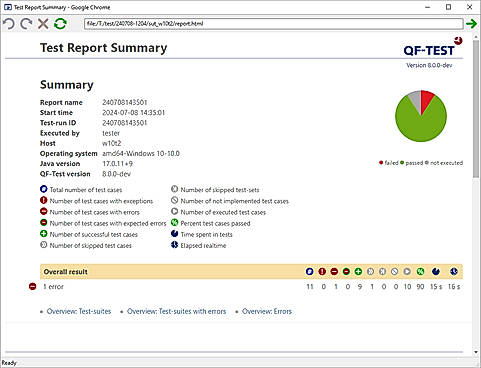Click time spent icon in Overall result bar

point(436,271)
